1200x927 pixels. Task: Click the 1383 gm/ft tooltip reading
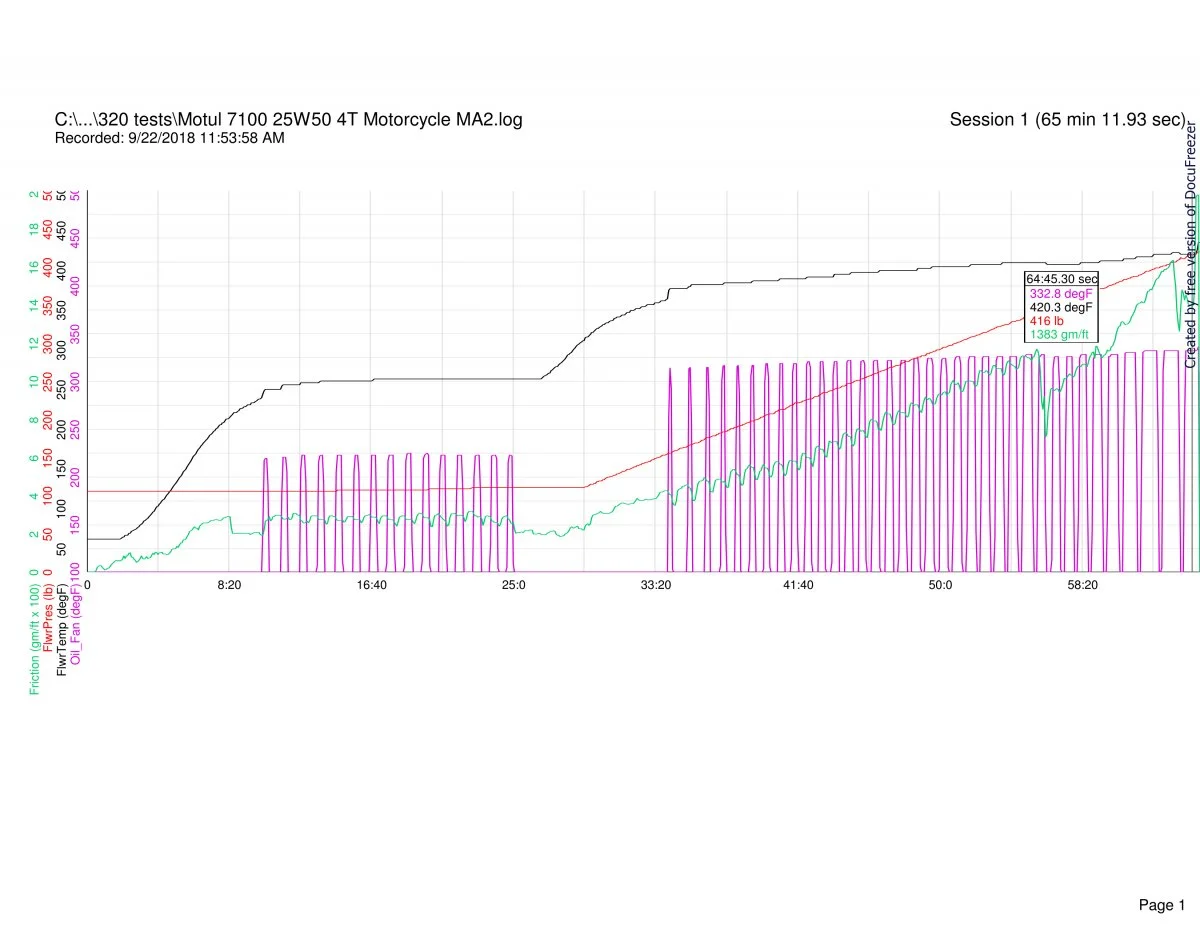point(1059,335)
